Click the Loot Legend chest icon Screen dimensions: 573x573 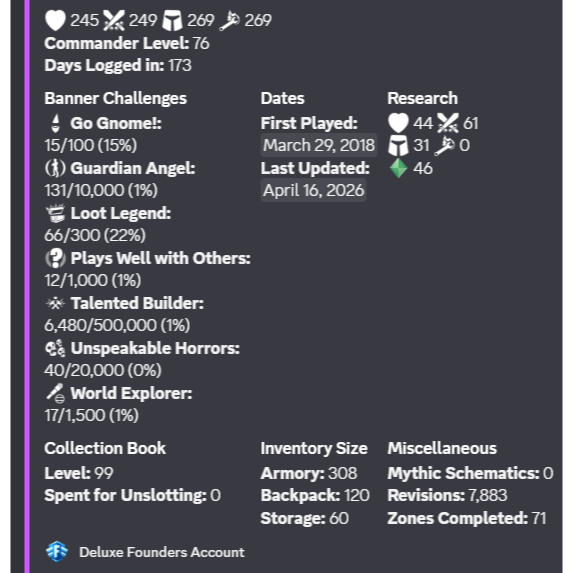(55, 213)
